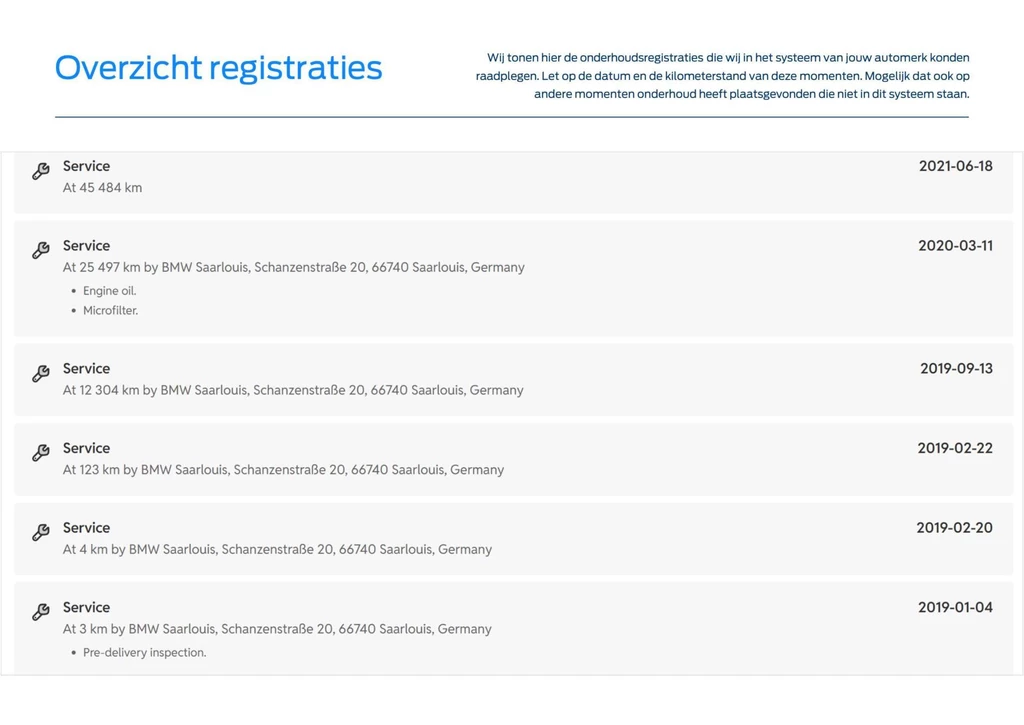Select the Engine oil list item
This screenshot has height=725, width=1024.
coord(109,291)
